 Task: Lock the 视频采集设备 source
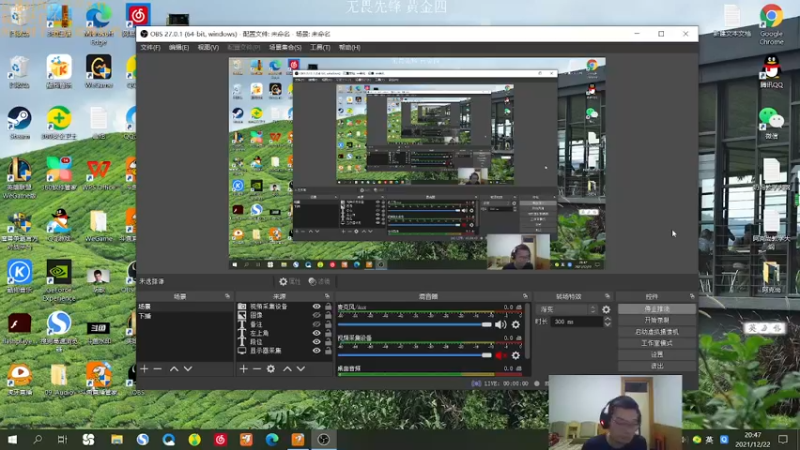click(328, 307)
